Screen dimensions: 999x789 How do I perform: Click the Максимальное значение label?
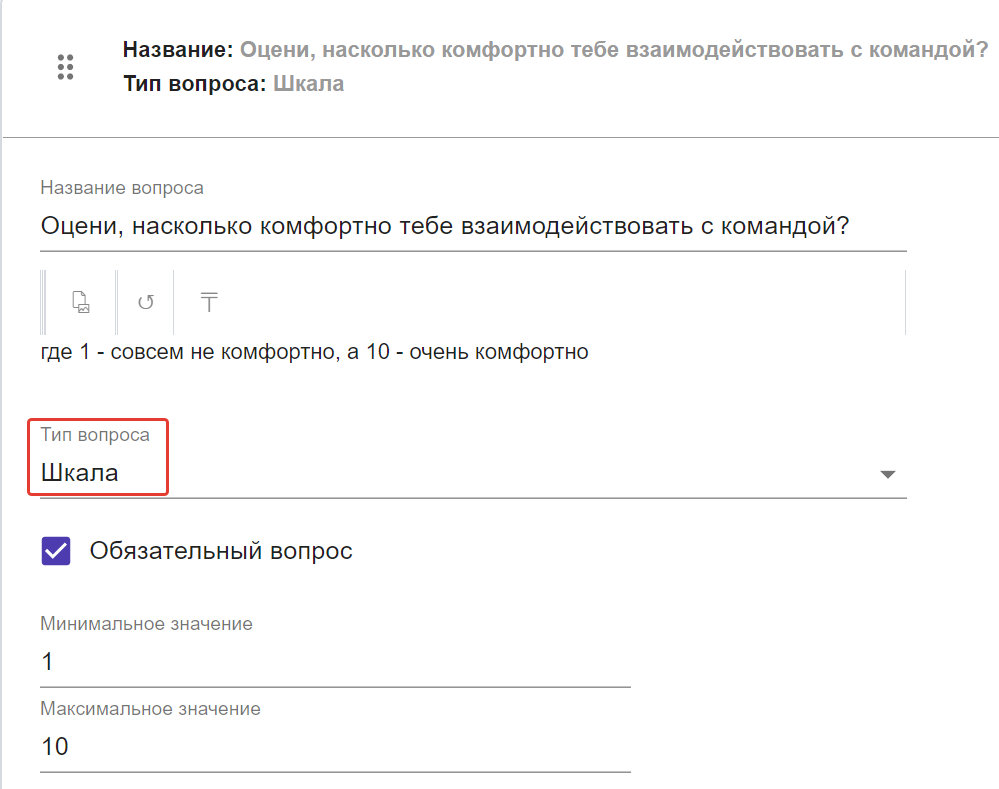150,709
